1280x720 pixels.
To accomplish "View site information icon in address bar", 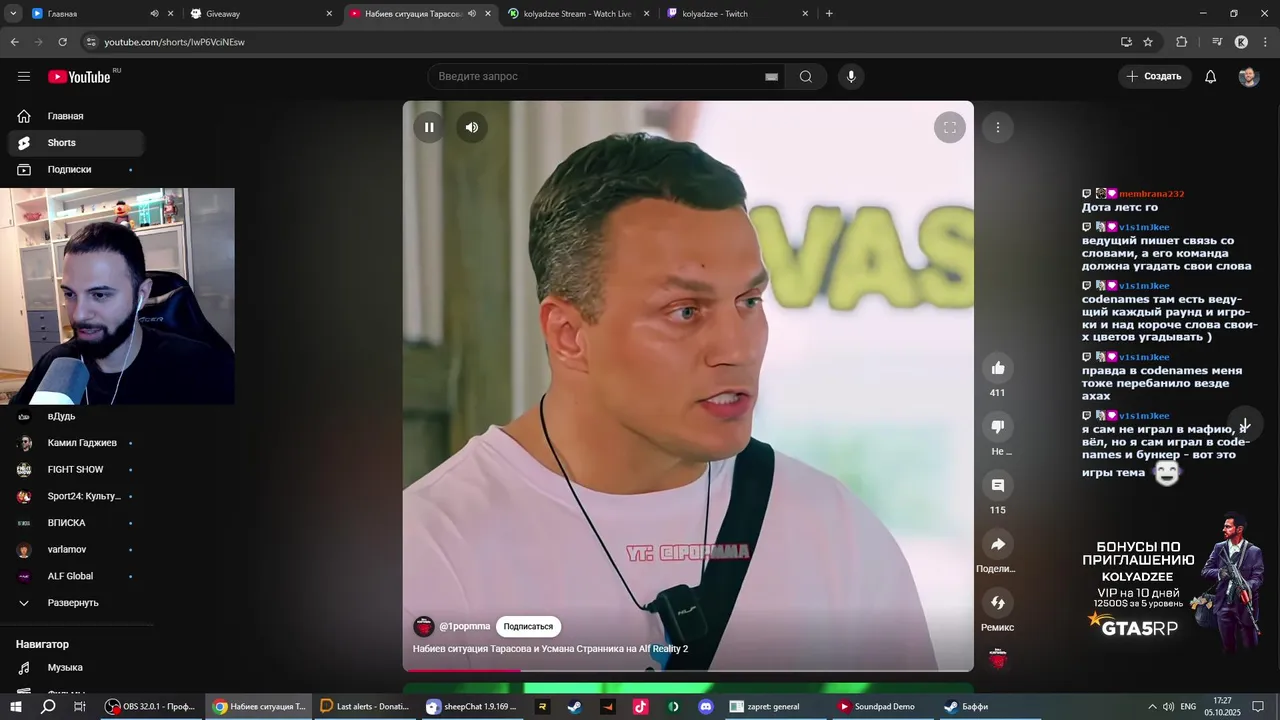I will click(x=91, y=42).
